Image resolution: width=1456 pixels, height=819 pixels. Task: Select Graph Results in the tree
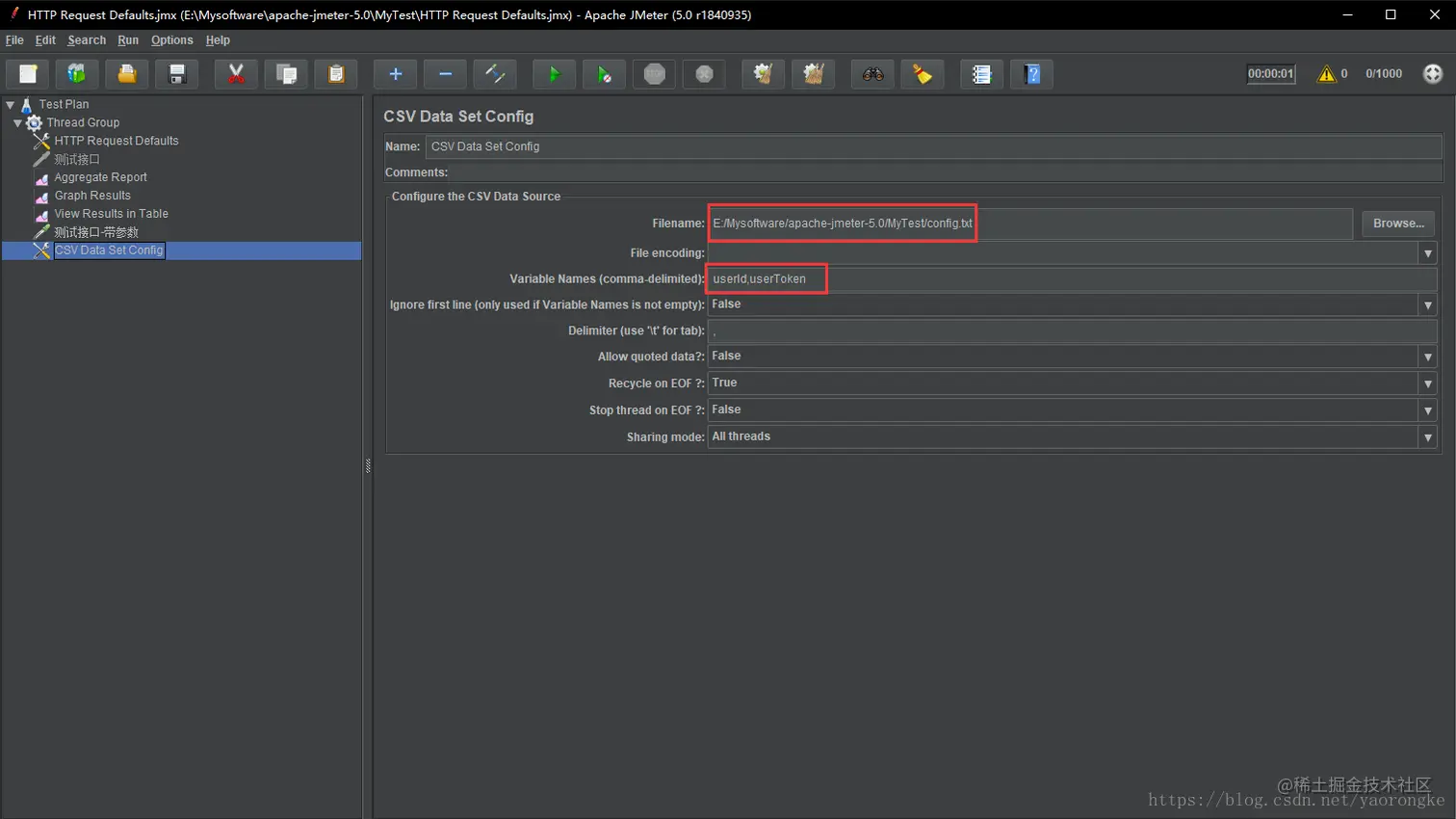point(92,196)
